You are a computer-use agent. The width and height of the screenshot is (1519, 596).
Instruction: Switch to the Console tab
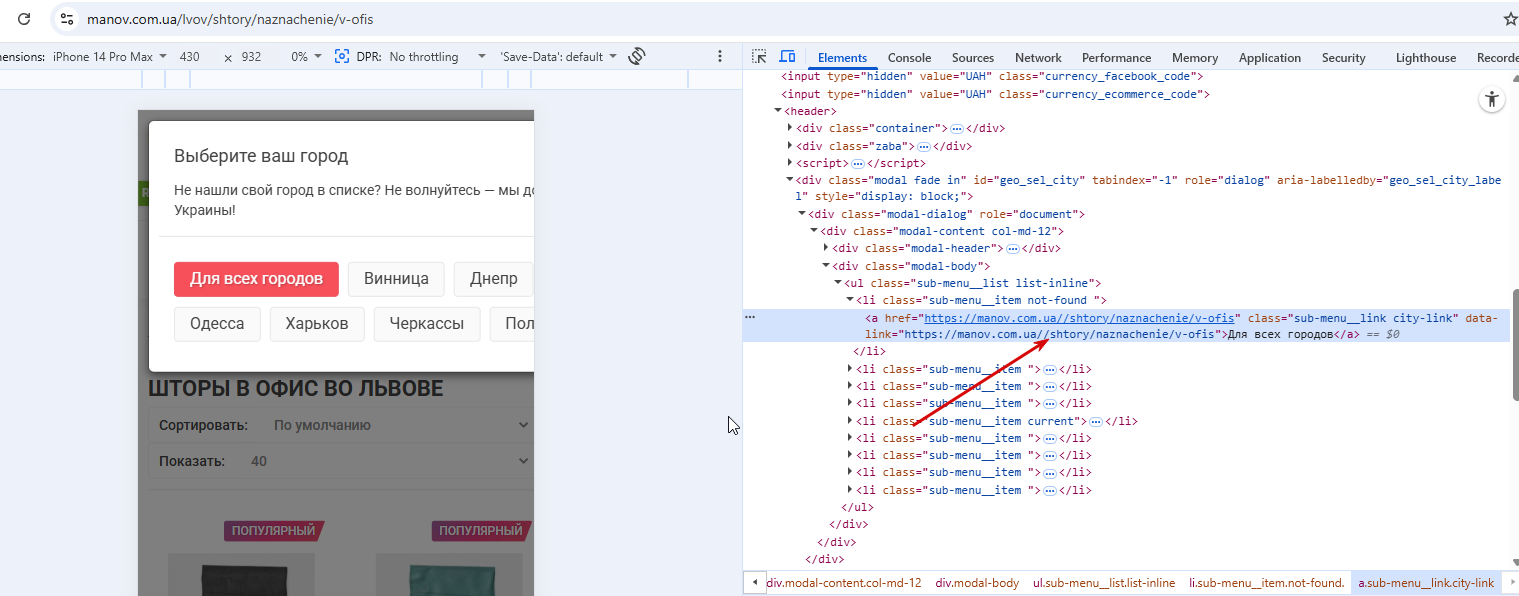click(909, 58)
